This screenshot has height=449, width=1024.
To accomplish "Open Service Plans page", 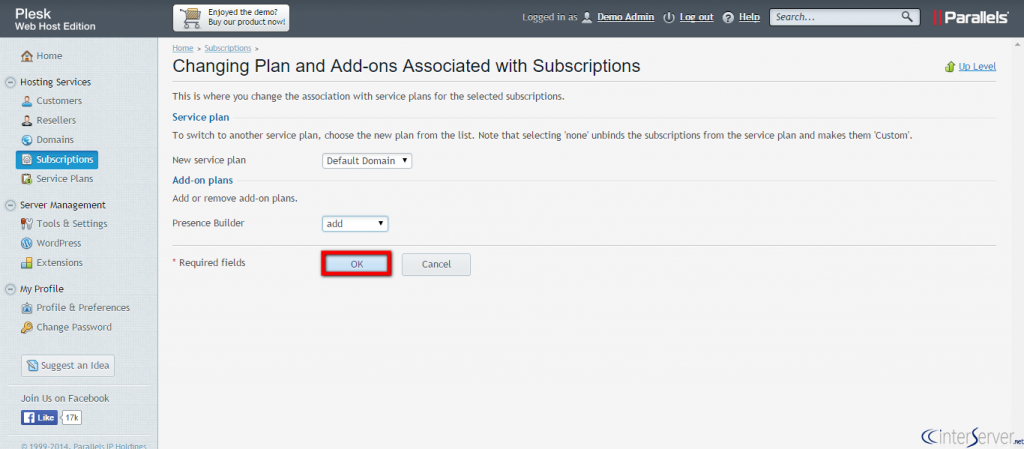I will pyautogui.click(x=65, y=179).
